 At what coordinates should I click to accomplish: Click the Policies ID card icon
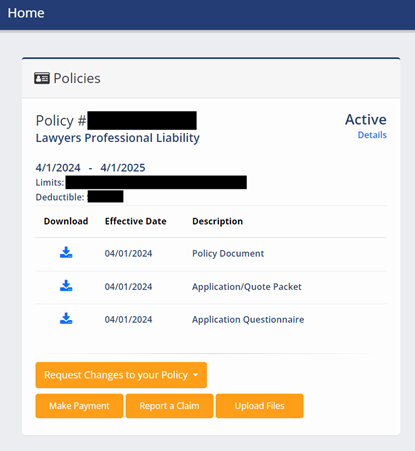point(42,78)
